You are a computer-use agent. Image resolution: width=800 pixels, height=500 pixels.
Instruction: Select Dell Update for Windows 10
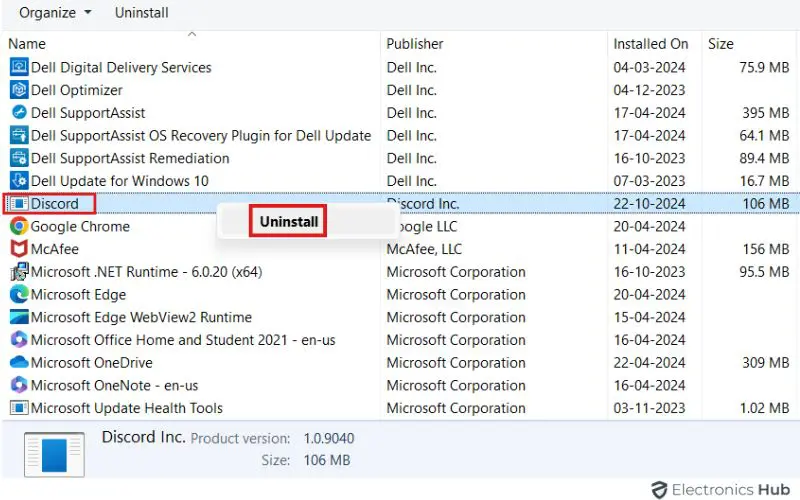click(x=119, y=181)
